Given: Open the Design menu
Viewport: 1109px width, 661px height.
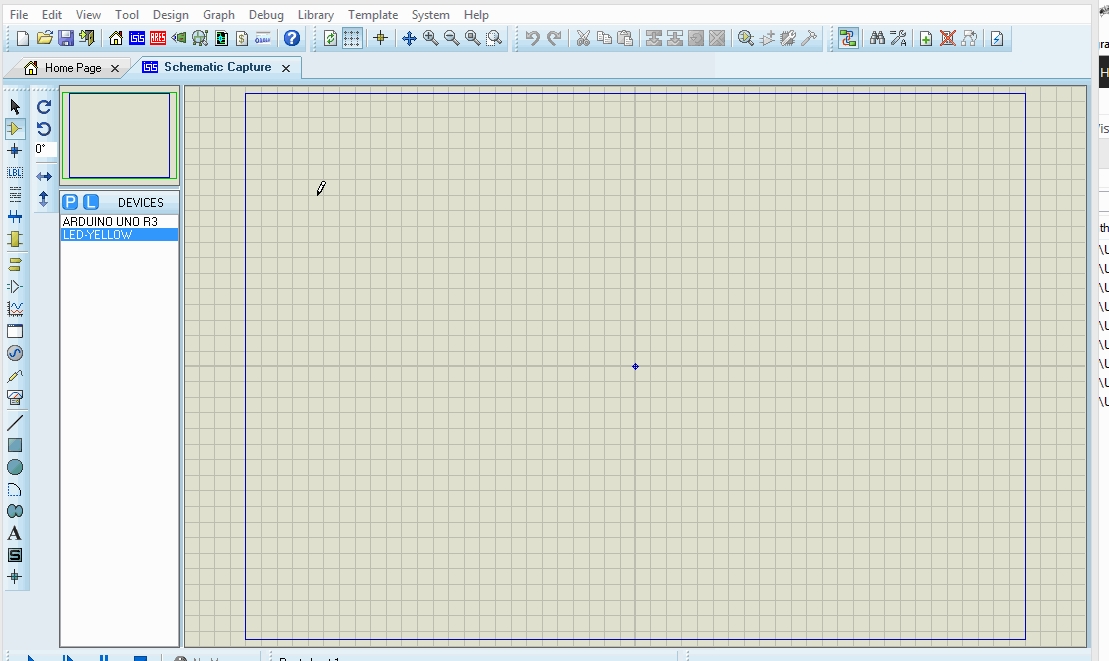Looking at the screenshot, I should click(x=170, y=15).
